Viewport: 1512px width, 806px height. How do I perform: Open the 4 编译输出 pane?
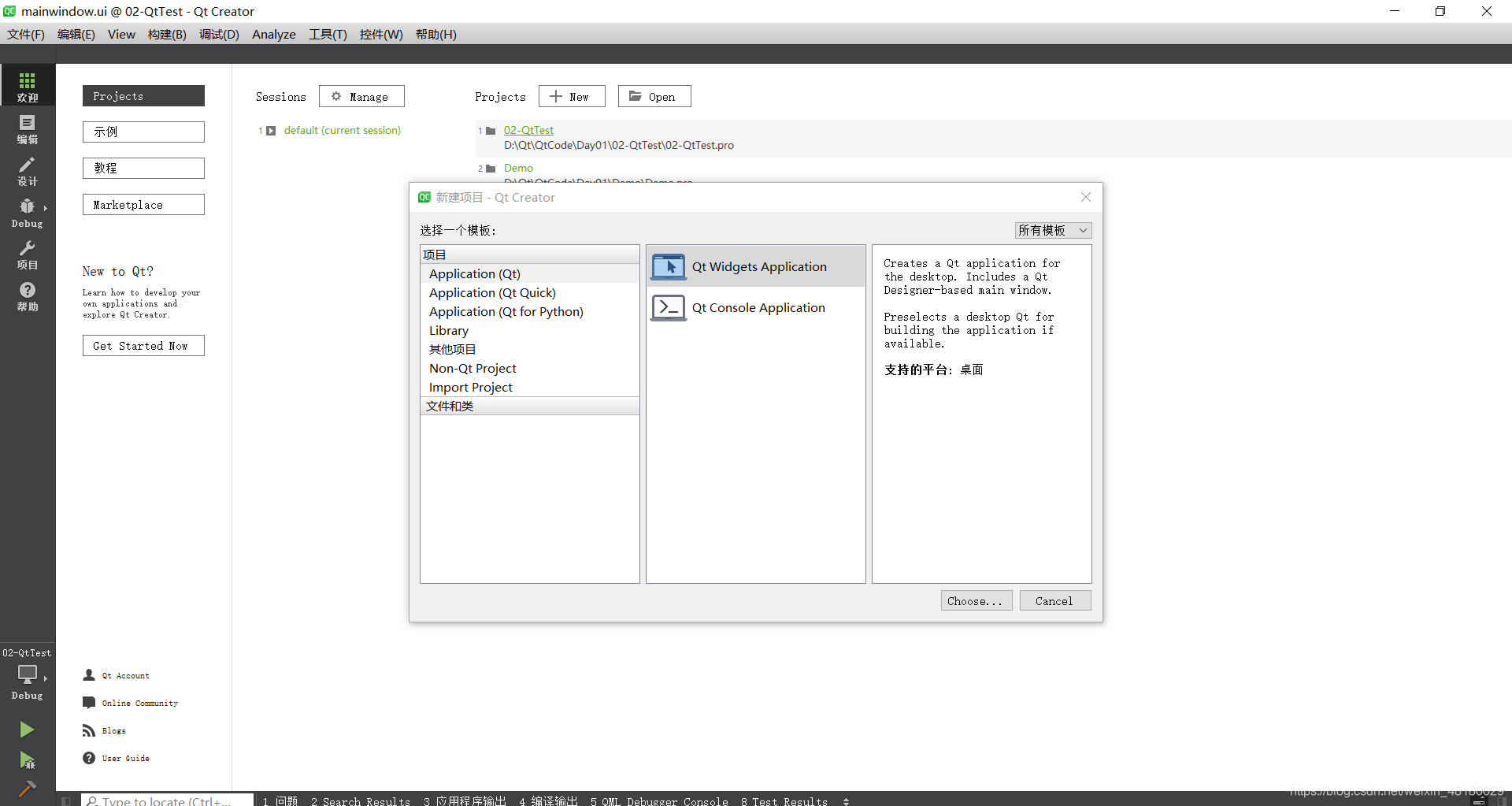point(549,801)
